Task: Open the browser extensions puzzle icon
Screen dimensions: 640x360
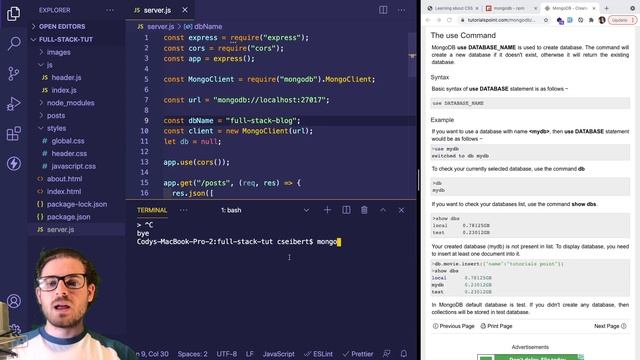Action: (x=591, y=20)
